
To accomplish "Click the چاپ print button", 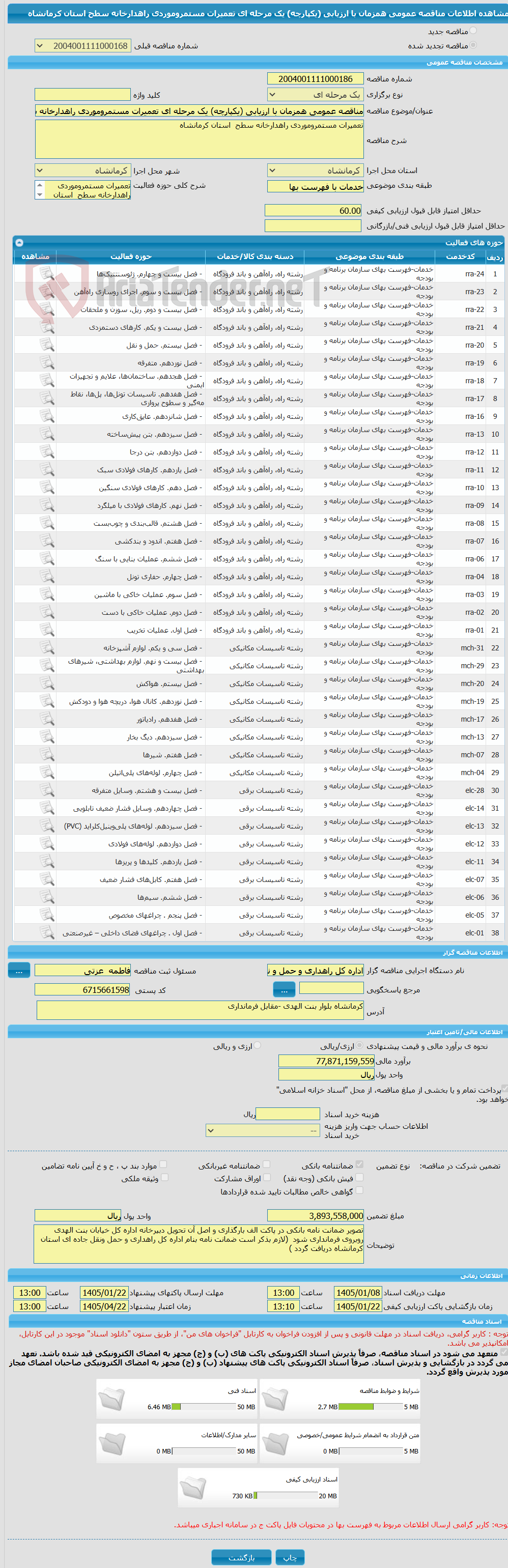I will pos(290,1557).
